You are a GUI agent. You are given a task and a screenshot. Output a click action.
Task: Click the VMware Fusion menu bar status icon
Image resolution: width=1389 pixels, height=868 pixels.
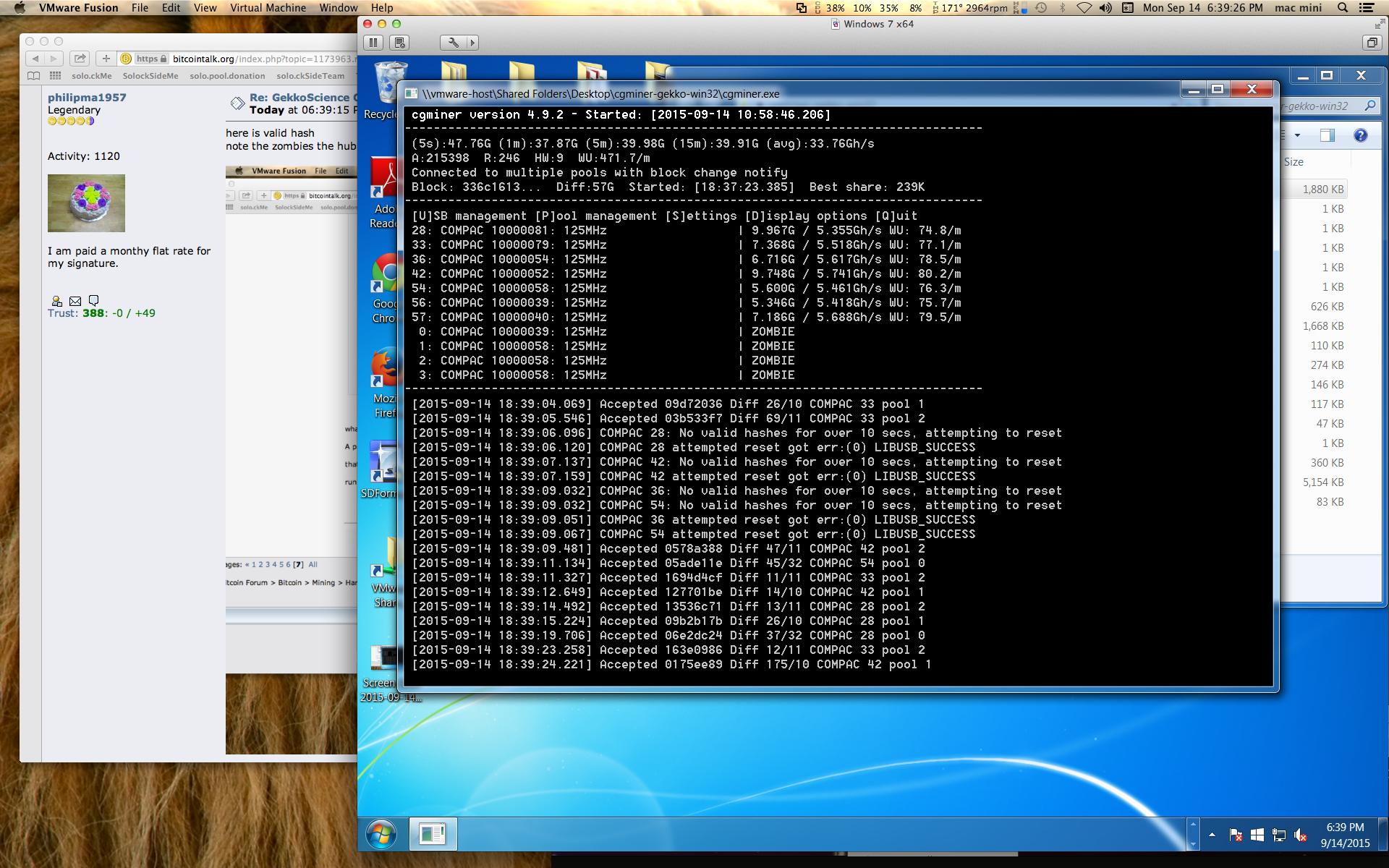pyautogui.click(x=802, y=8)
